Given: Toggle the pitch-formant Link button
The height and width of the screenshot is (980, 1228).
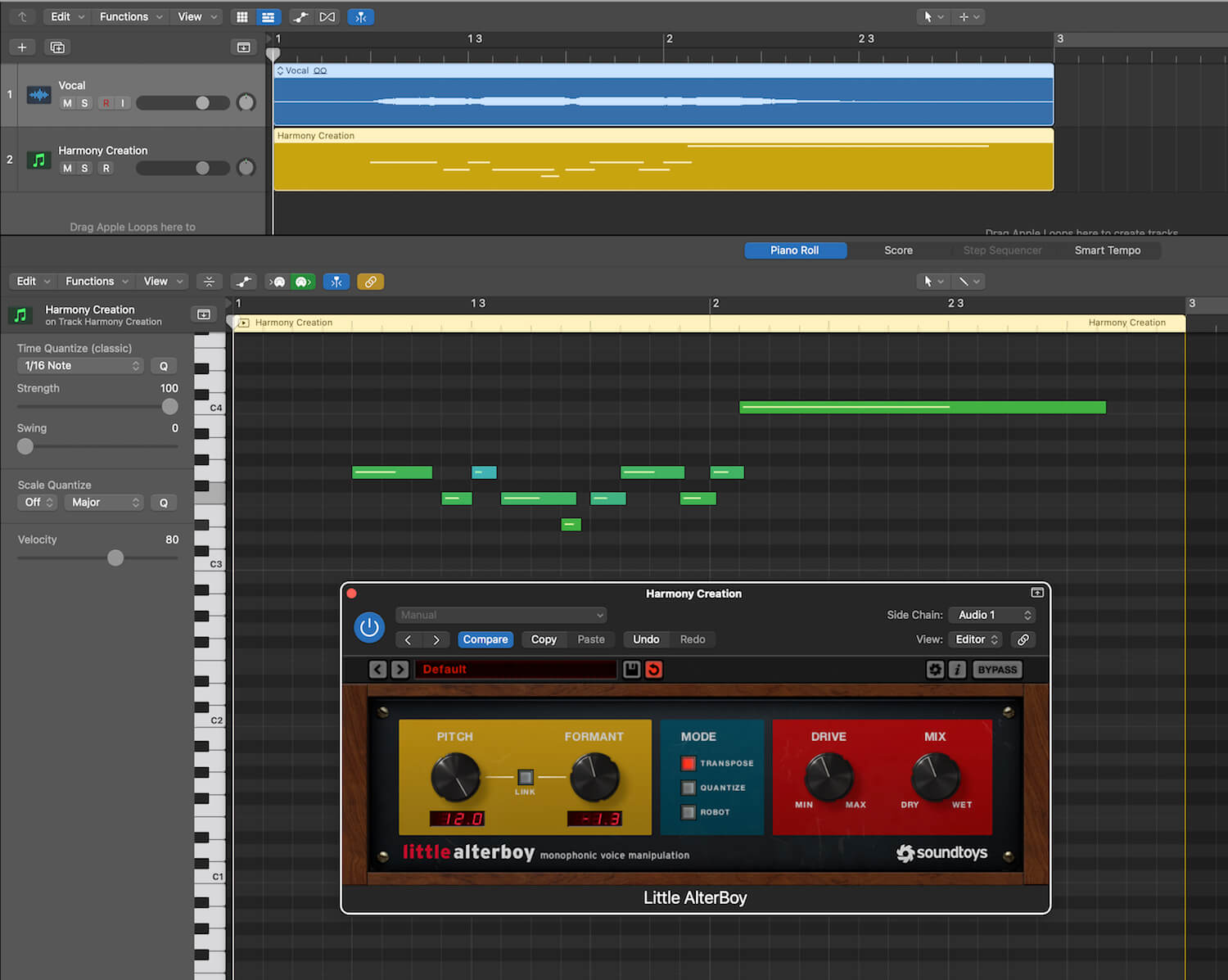Looking at the screenshot, I should [526, 777].
